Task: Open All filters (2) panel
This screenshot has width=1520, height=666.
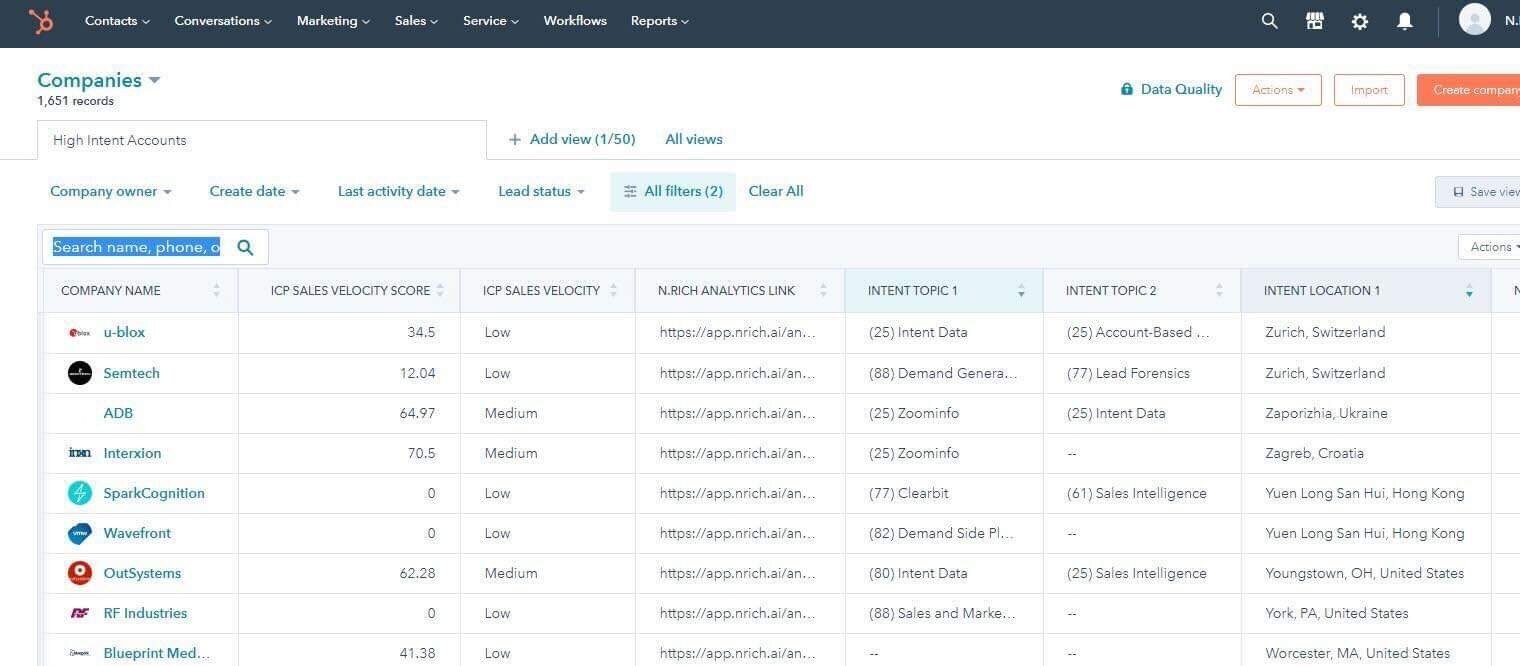Action: tap(673, 191)
